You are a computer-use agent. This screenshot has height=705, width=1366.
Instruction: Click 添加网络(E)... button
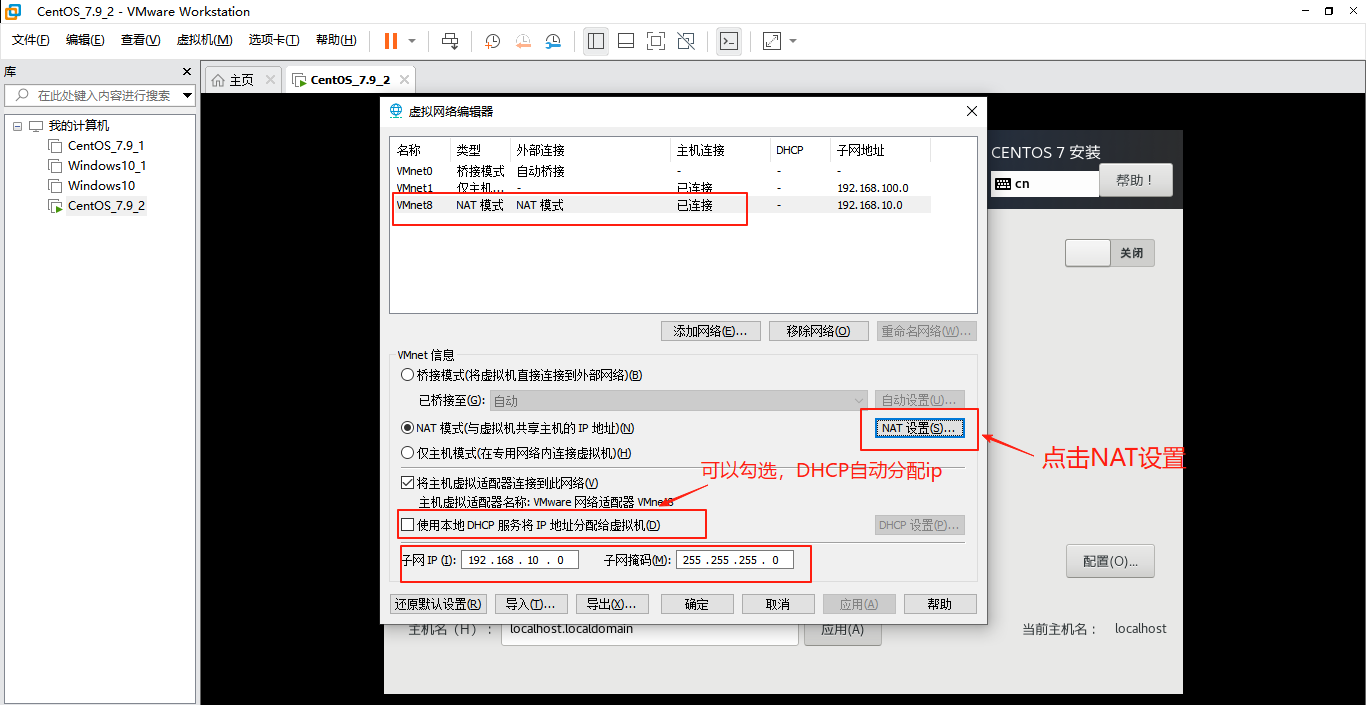tap(711, 331)
